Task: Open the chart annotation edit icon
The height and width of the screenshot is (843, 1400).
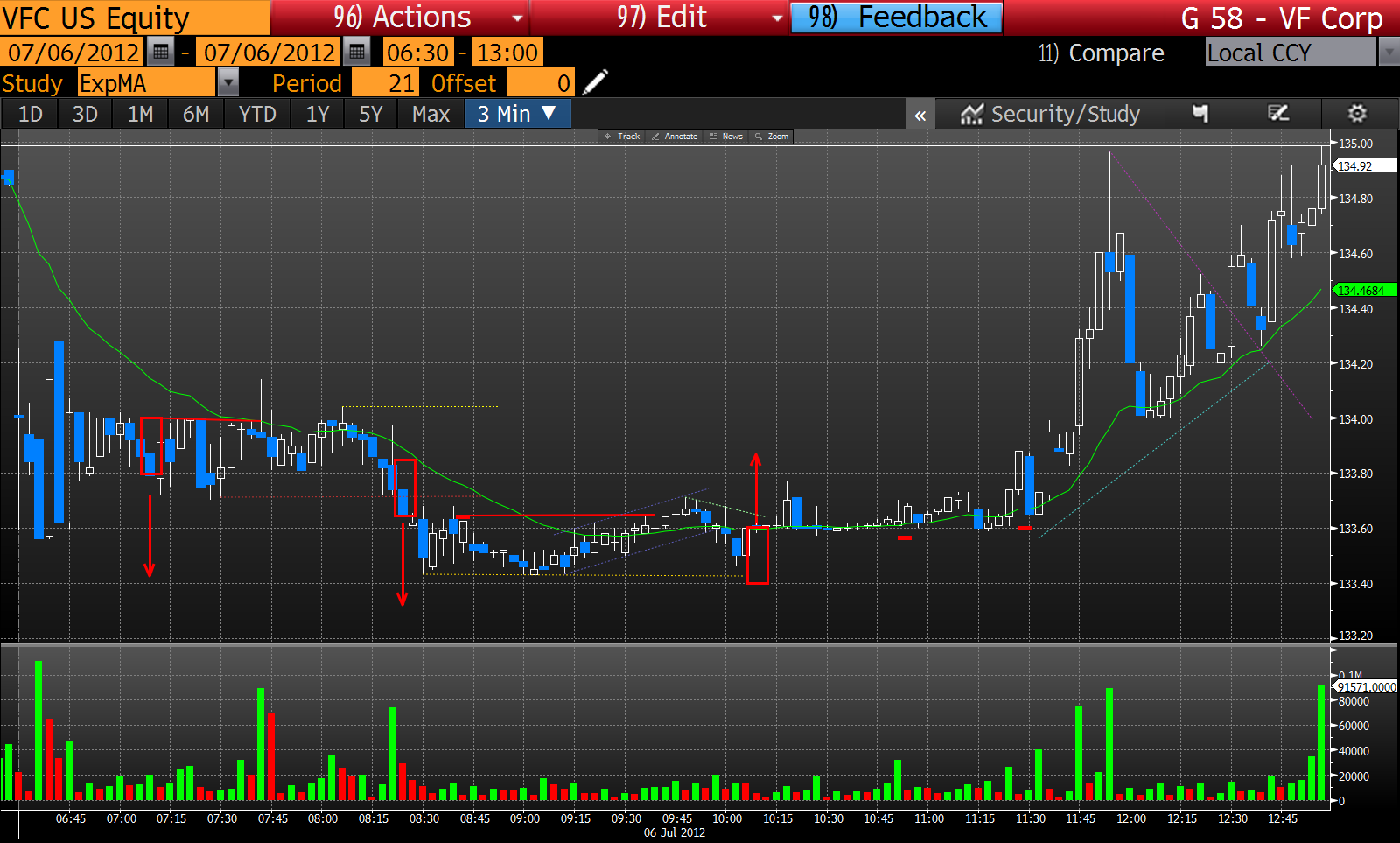Action: (x=1278, y=114)
